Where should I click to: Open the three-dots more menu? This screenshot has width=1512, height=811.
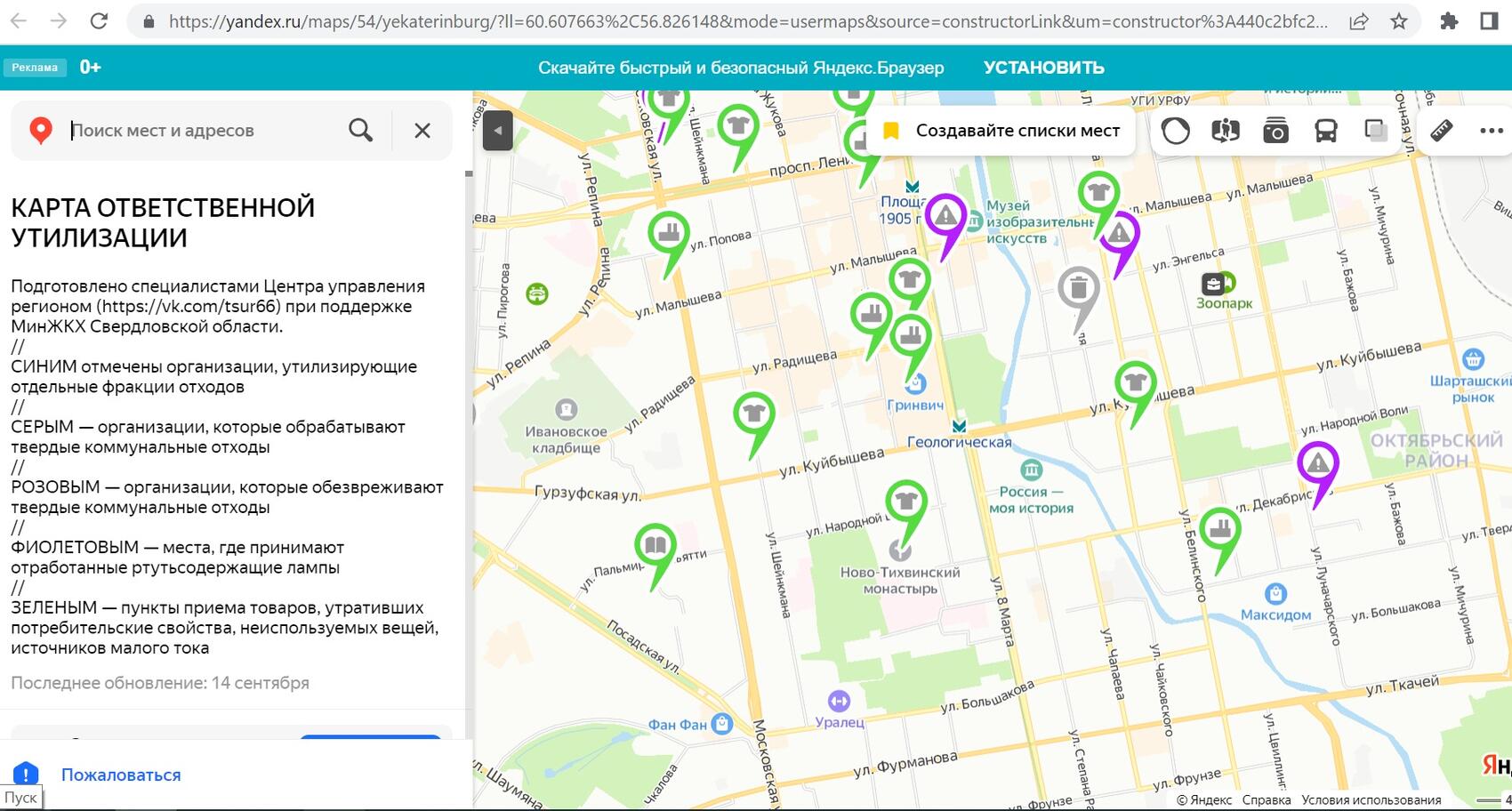(x=1491, y=131)
